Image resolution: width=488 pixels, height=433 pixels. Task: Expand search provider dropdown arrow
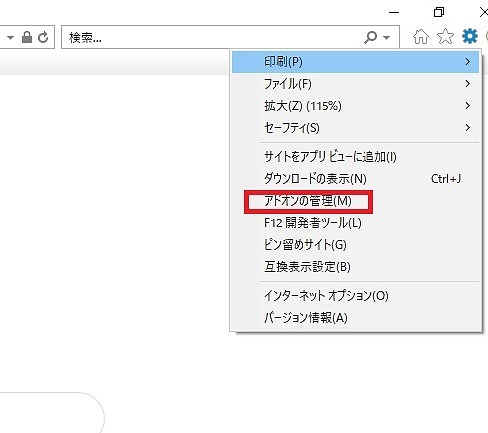(x=387, y=37)
